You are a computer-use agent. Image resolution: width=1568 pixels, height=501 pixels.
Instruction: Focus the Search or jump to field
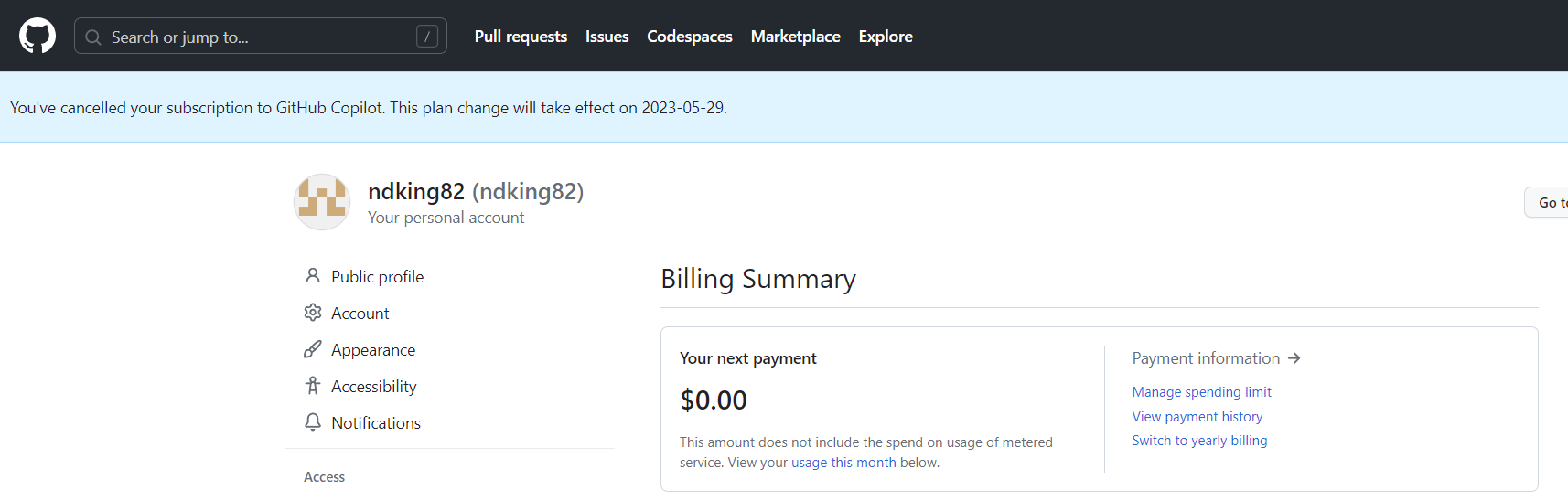point(261,37)
